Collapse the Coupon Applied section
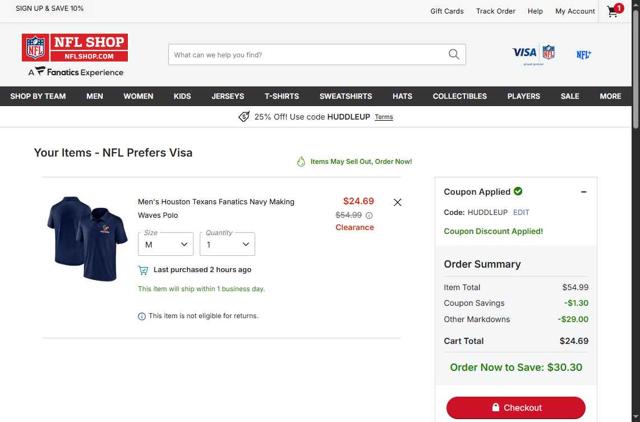 [584, 192]
